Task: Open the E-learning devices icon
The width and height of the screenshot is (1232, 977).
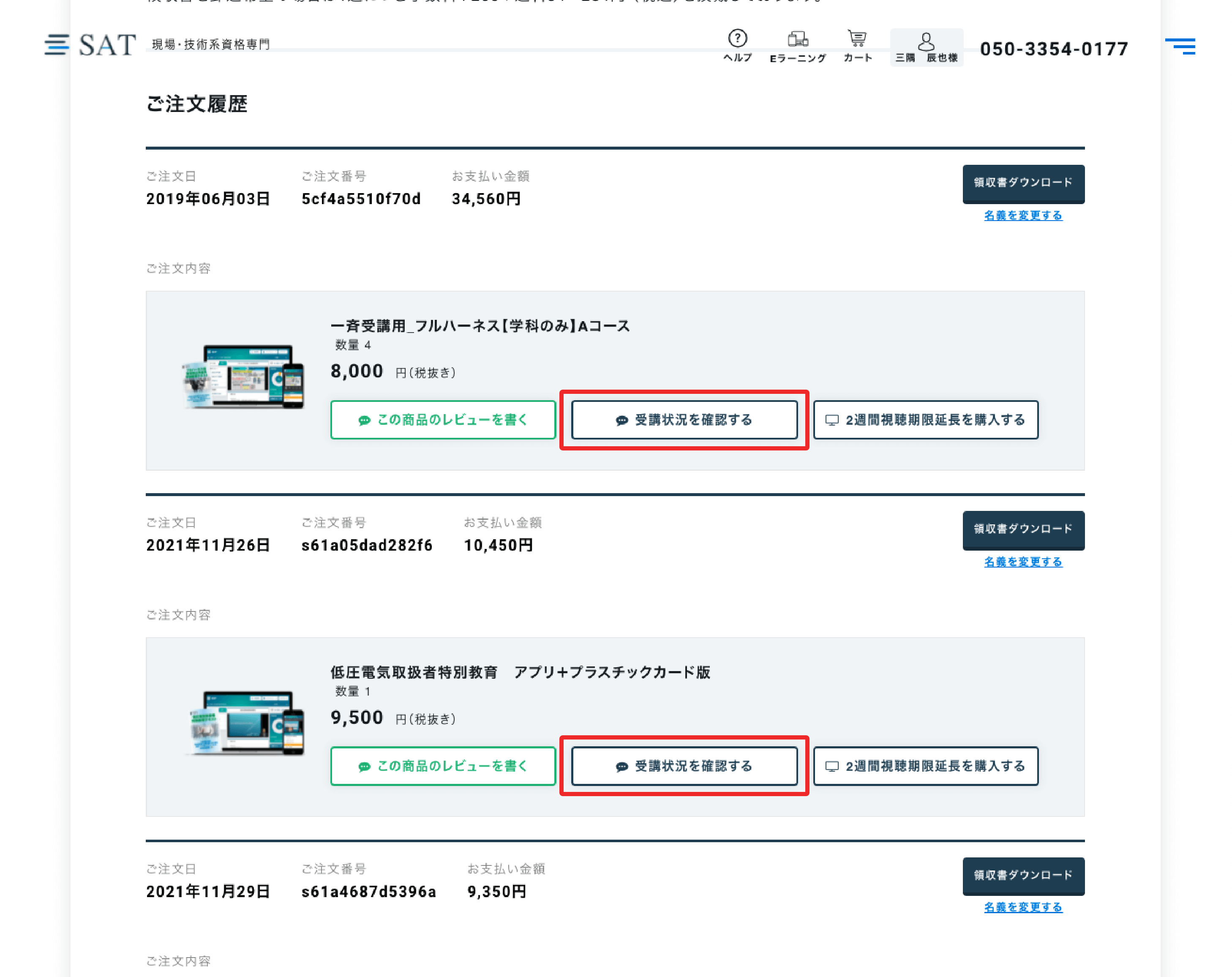Action: 797,39
